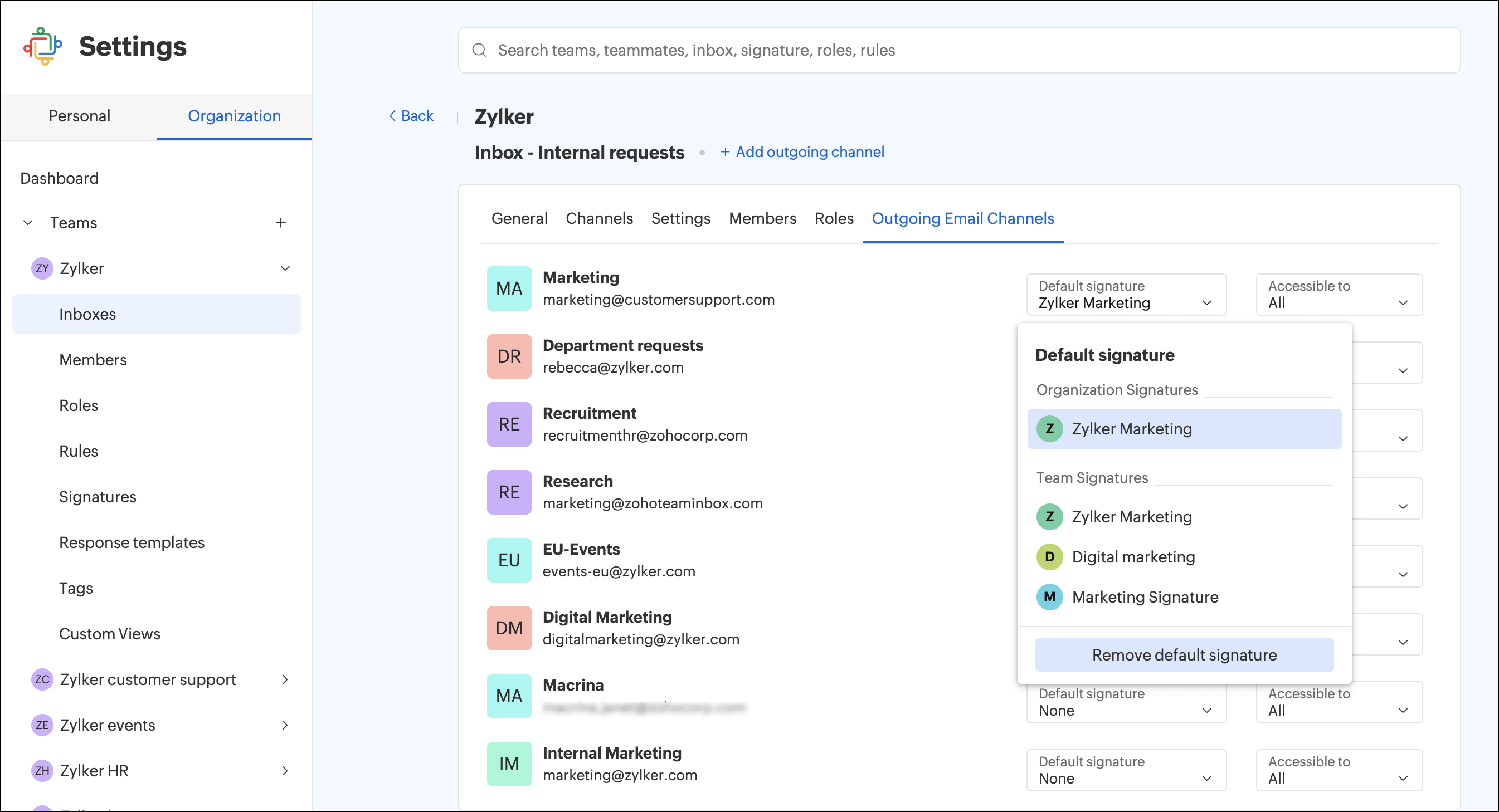The image size is (1499, 812).
Task: Click the Zoho TeamInbox logo icon
Action: 42,46
